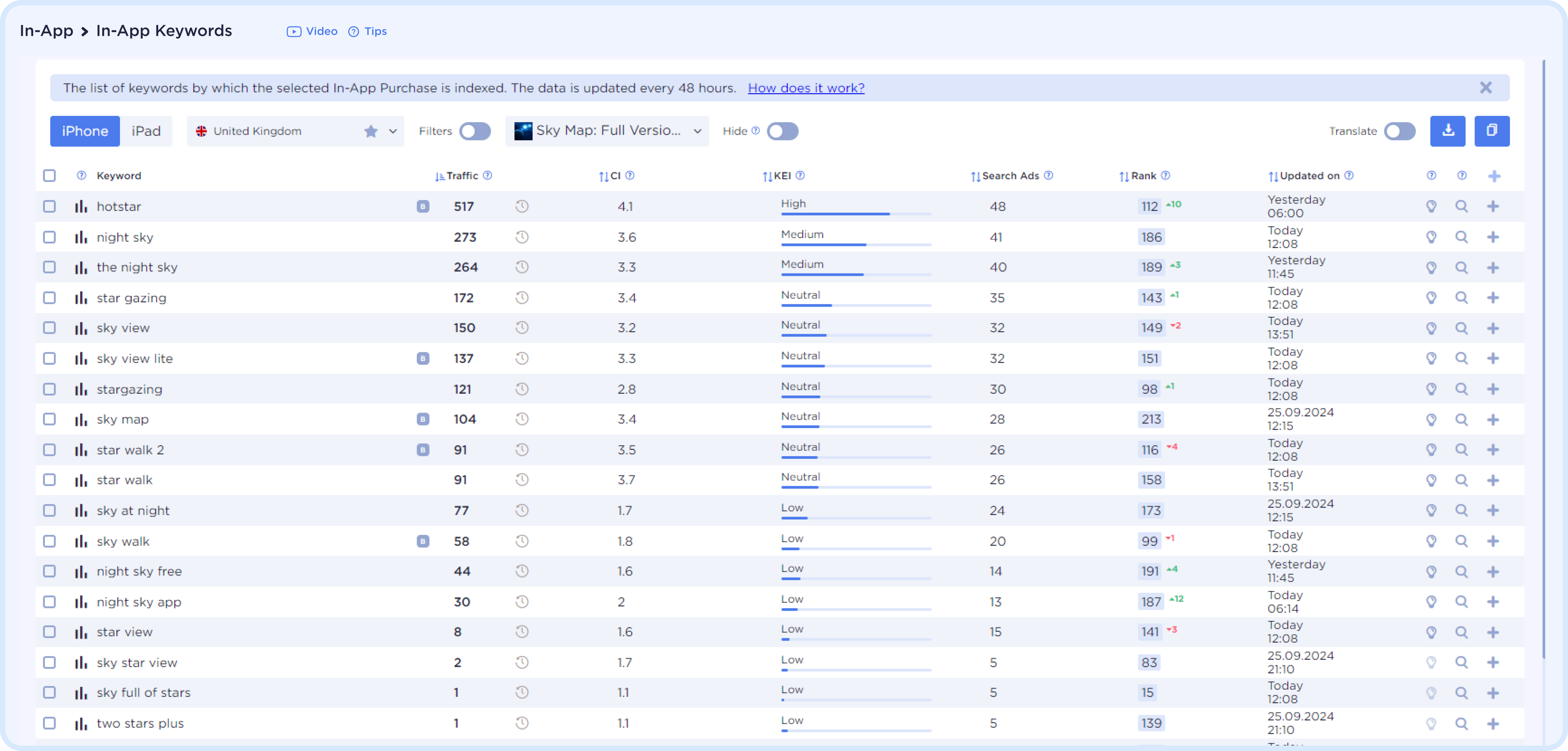1568x751 pixels.
Task: Open bar chart for hotstar keyword
Action: pos(81,206)
